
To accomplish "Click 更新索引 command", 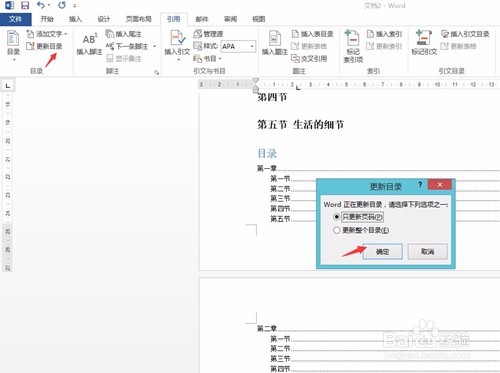I will [384, 46].
